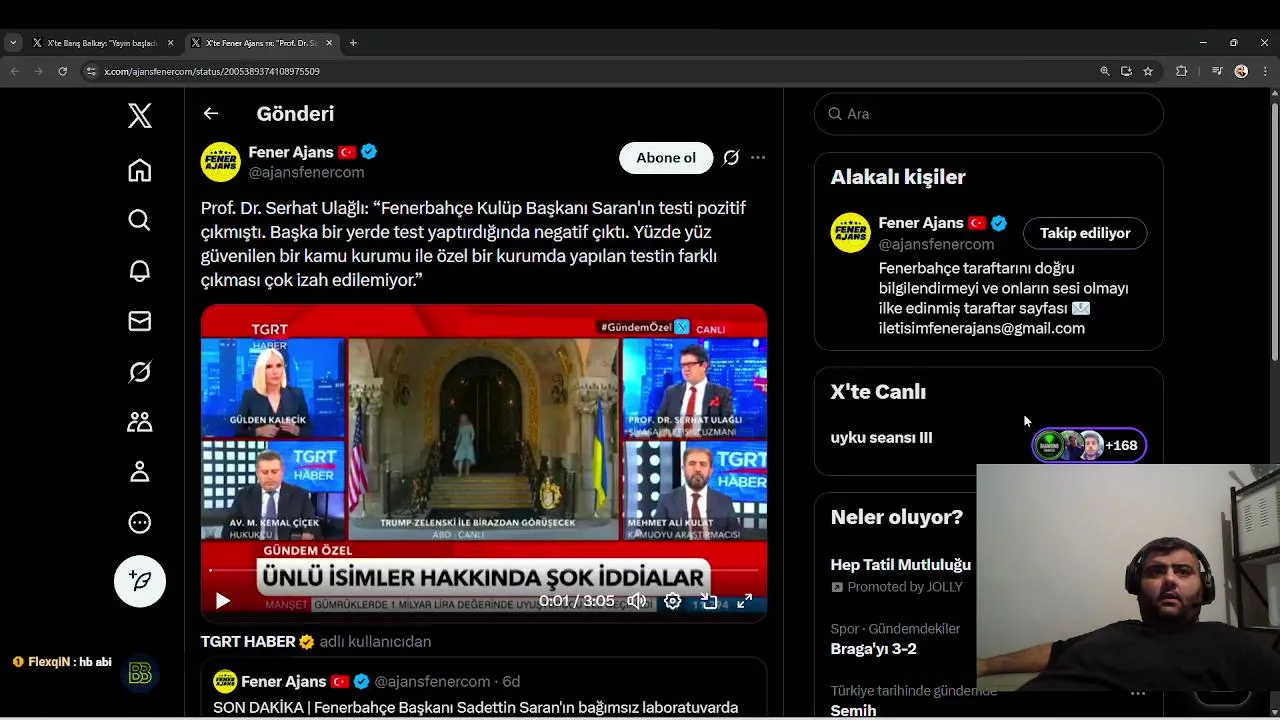Click the browser forward arrow
This screenshot has width=1280, height=720.
coord(39,71)
